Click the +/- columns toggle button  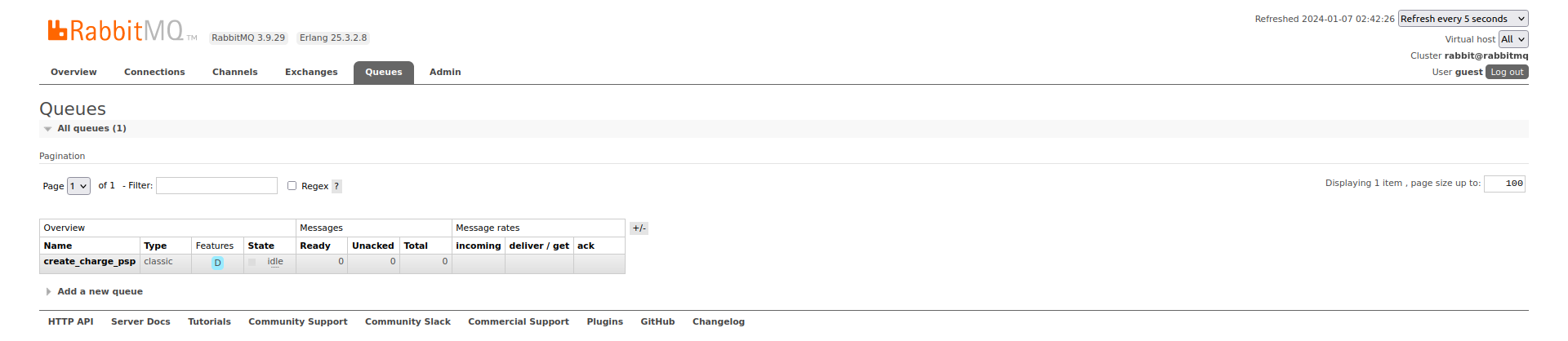(x=639, y=228)
